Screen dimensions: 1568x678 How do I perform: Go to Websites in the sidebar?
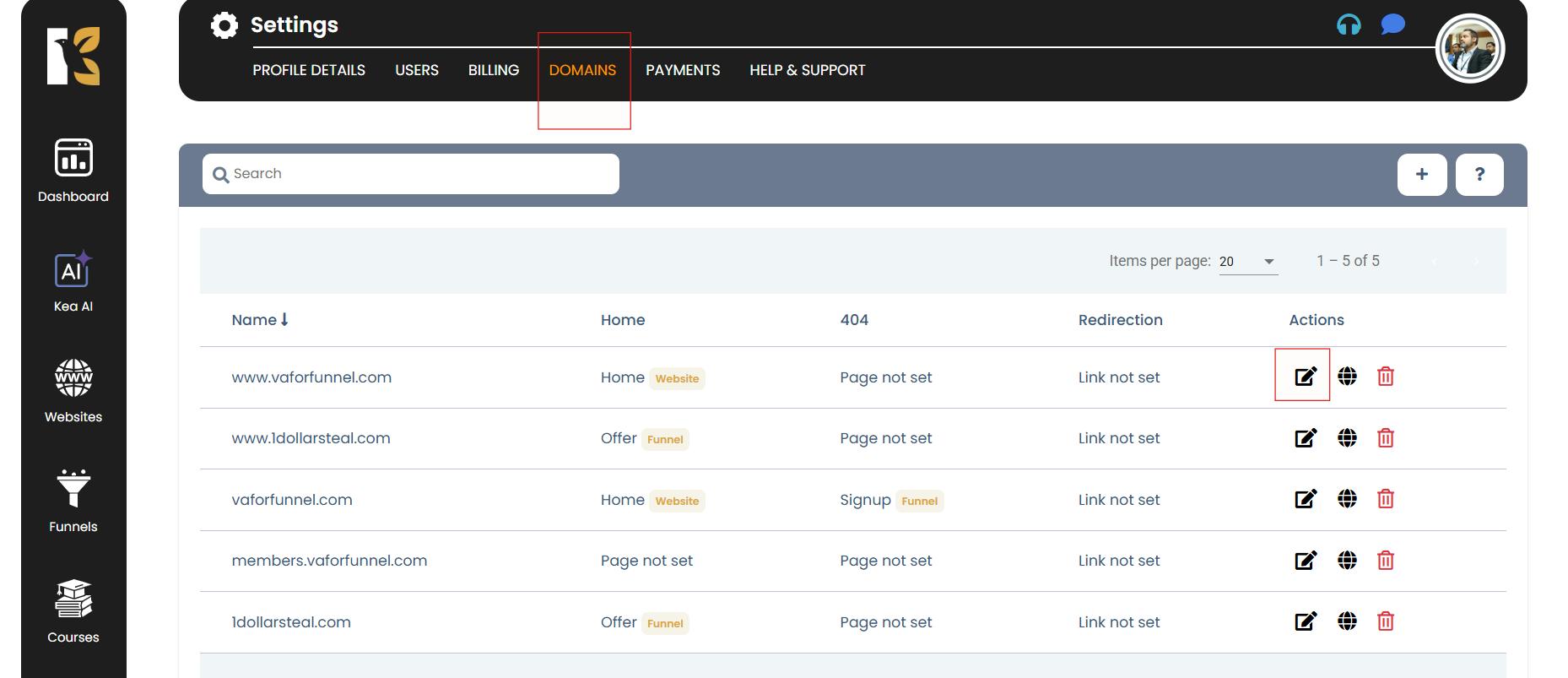tap(73, 391)
